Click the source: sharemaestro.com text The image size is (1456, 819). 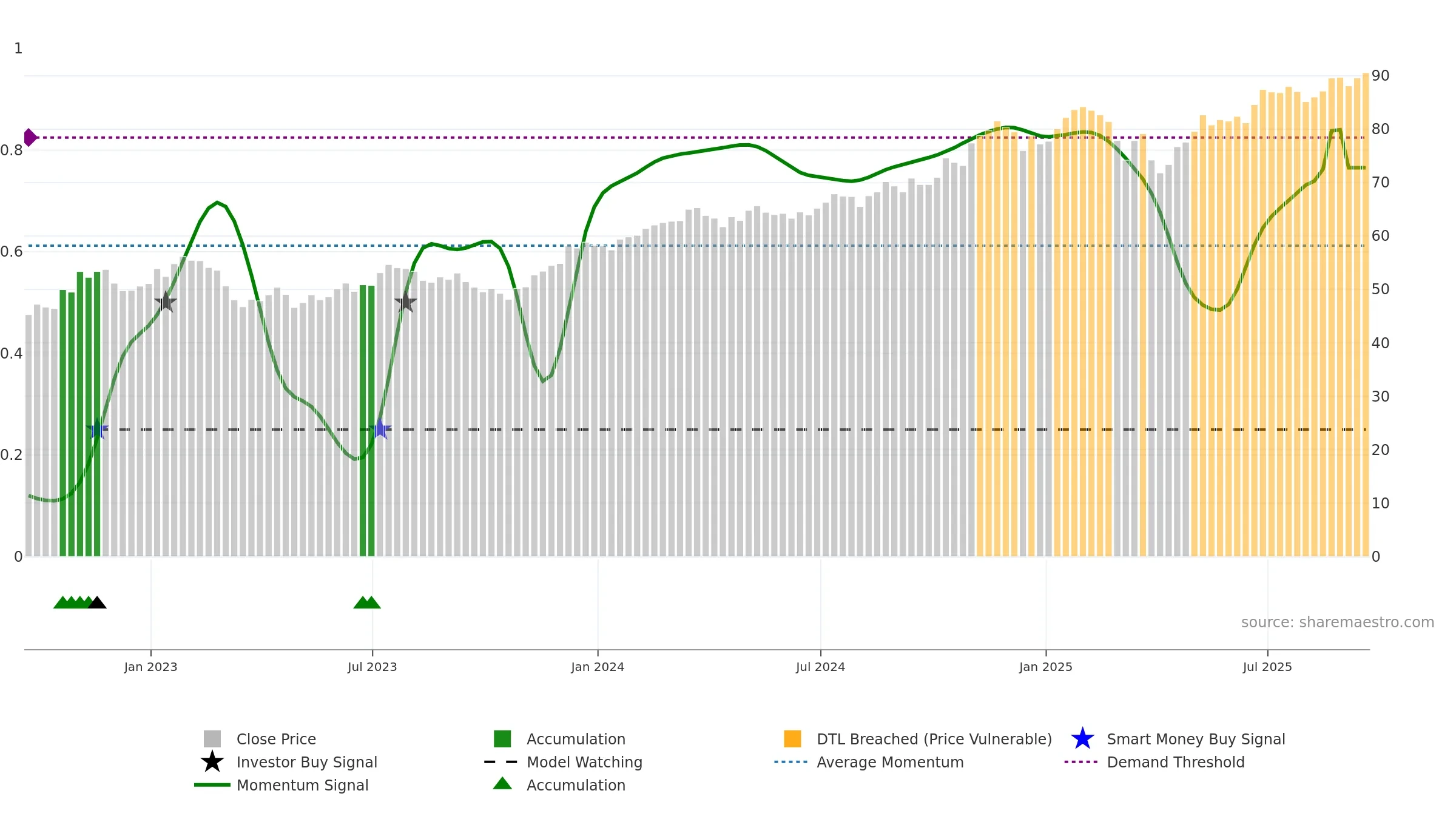tap(1338, 622)
